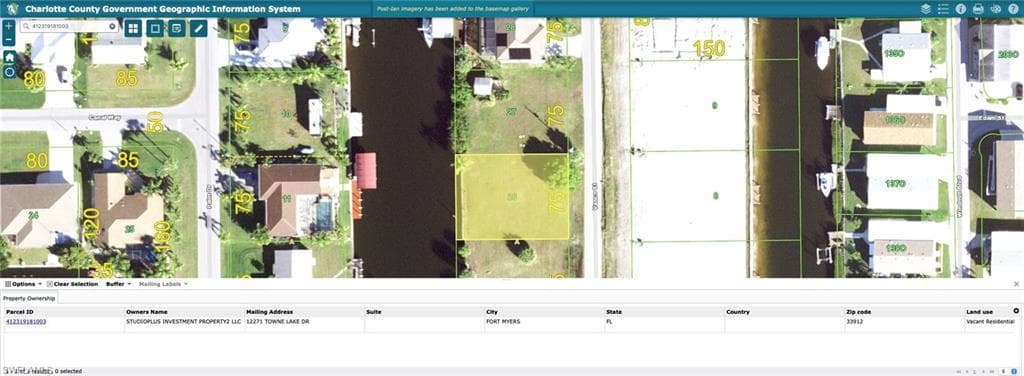The height and width of the screenshot is (376, 1024).
Task: Click the highlighted yellow parcel on map
Action: coord(512,196)
